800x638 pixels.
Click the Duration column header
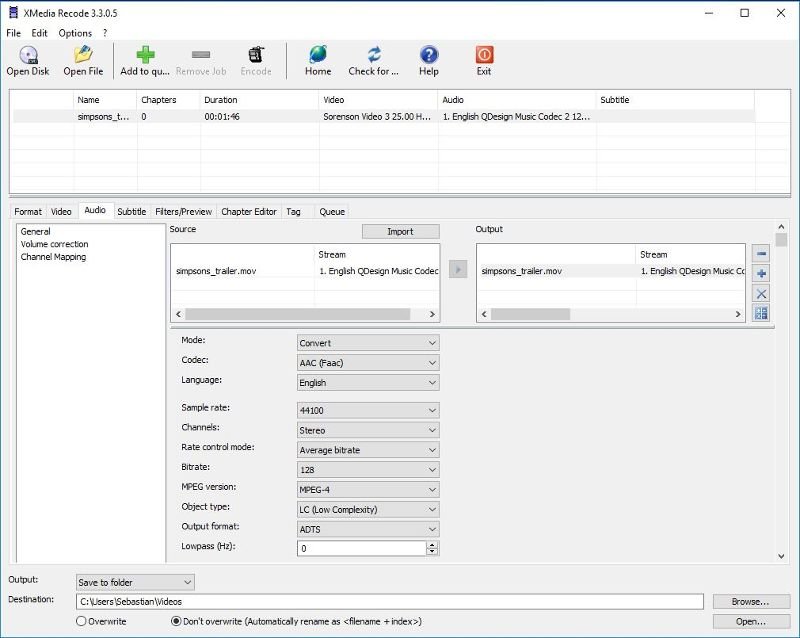point(259,100)
